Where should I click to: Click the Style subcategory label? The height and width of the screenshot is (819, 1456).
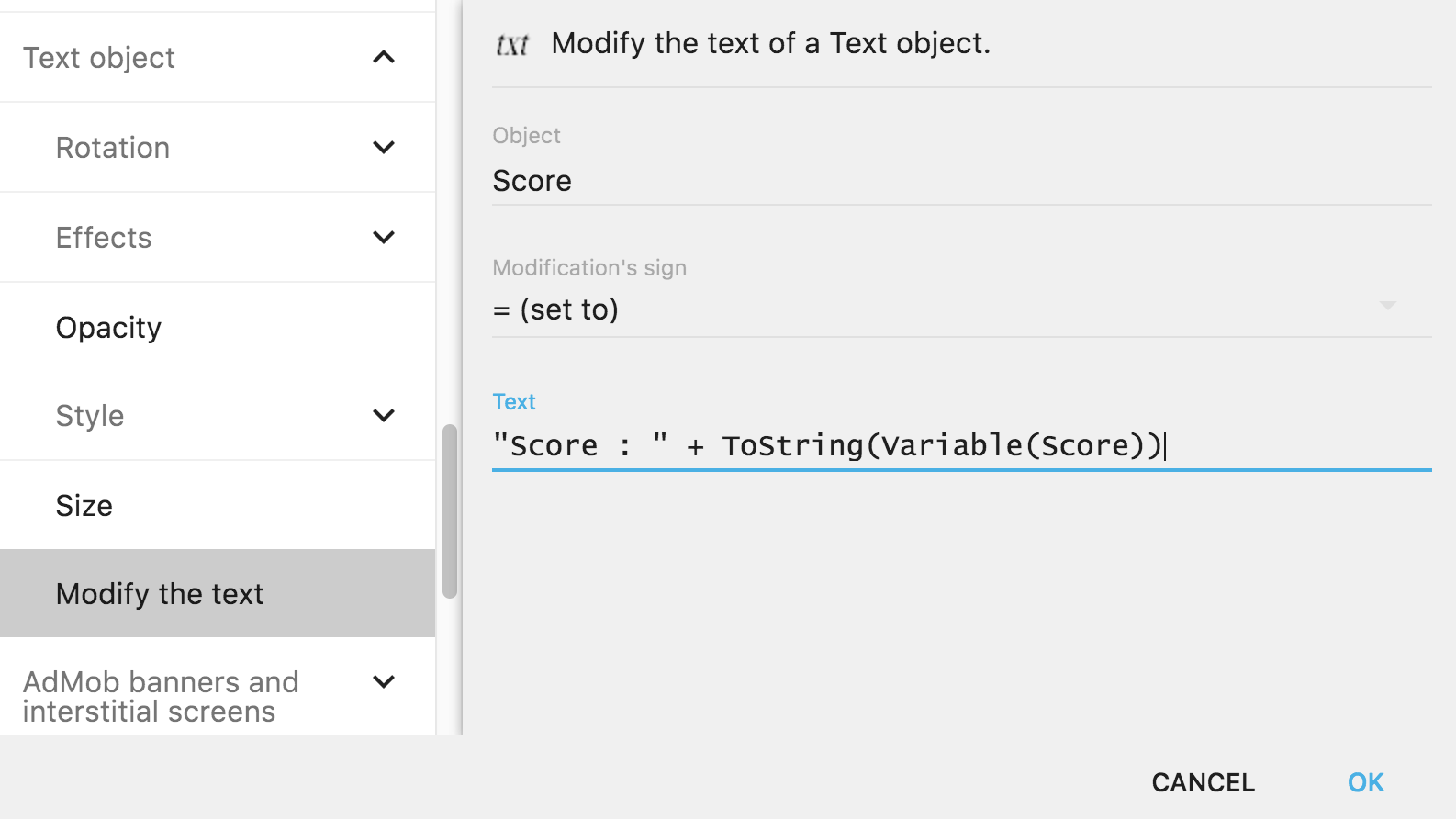click(90, 416)
